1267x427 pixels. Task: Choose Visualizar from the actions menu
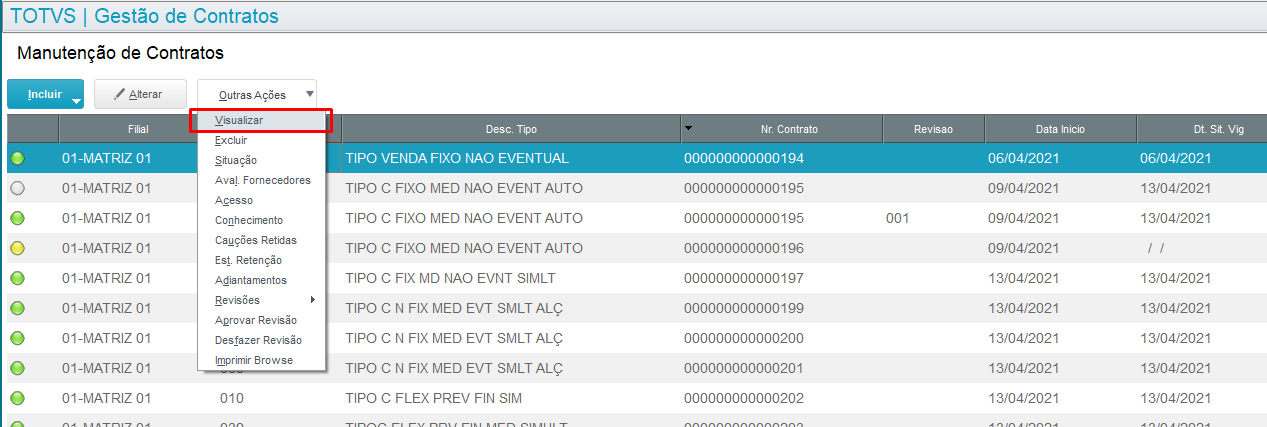(261, 120)
